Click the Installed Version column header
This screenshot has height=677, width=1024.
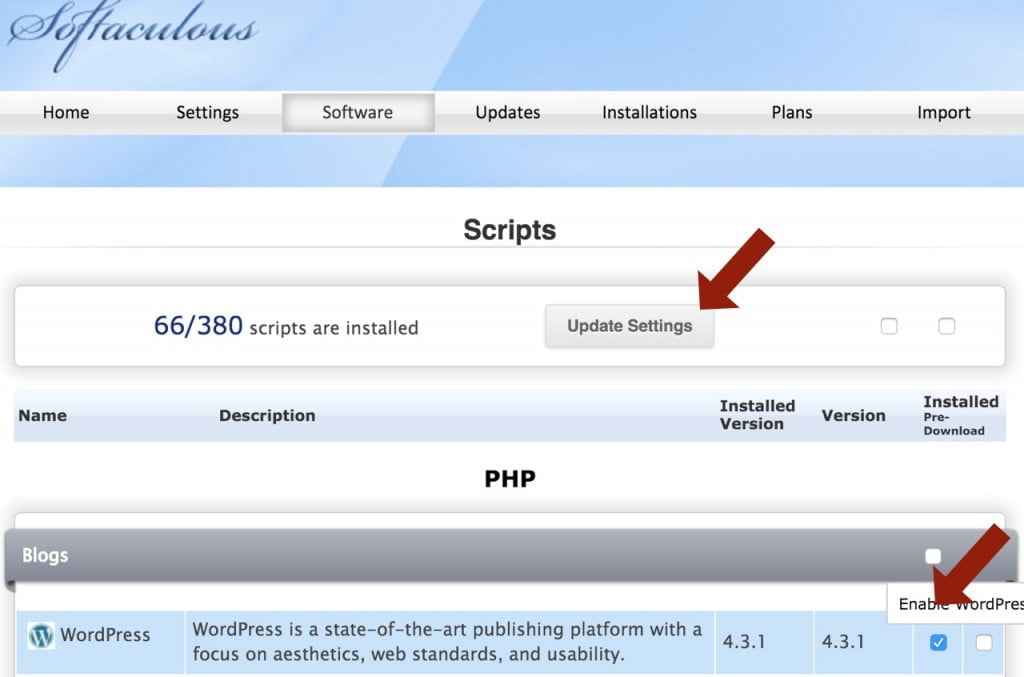(758, 415)
